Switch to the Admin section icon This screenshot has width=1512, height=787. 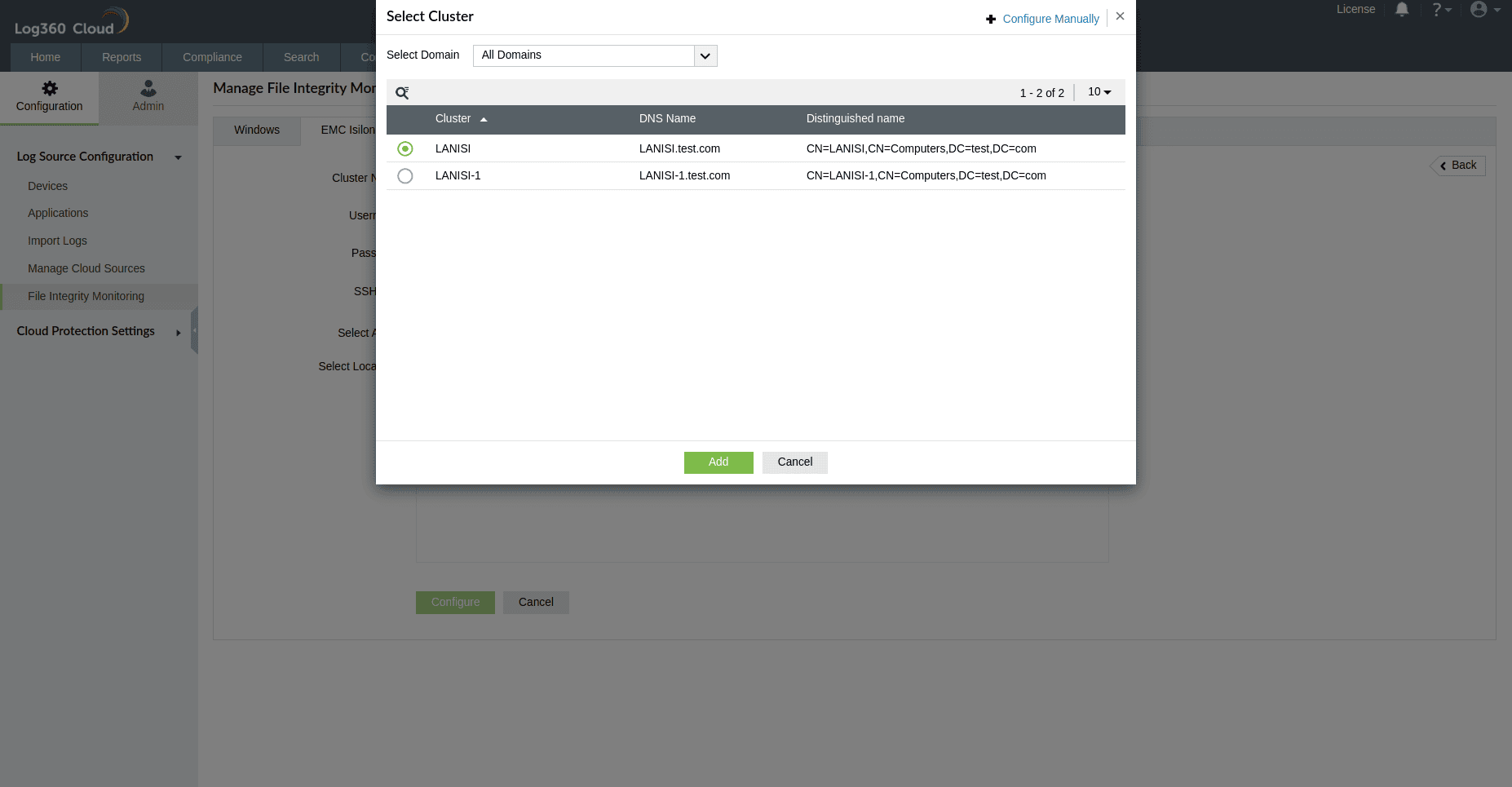click(x=148, y=88)
